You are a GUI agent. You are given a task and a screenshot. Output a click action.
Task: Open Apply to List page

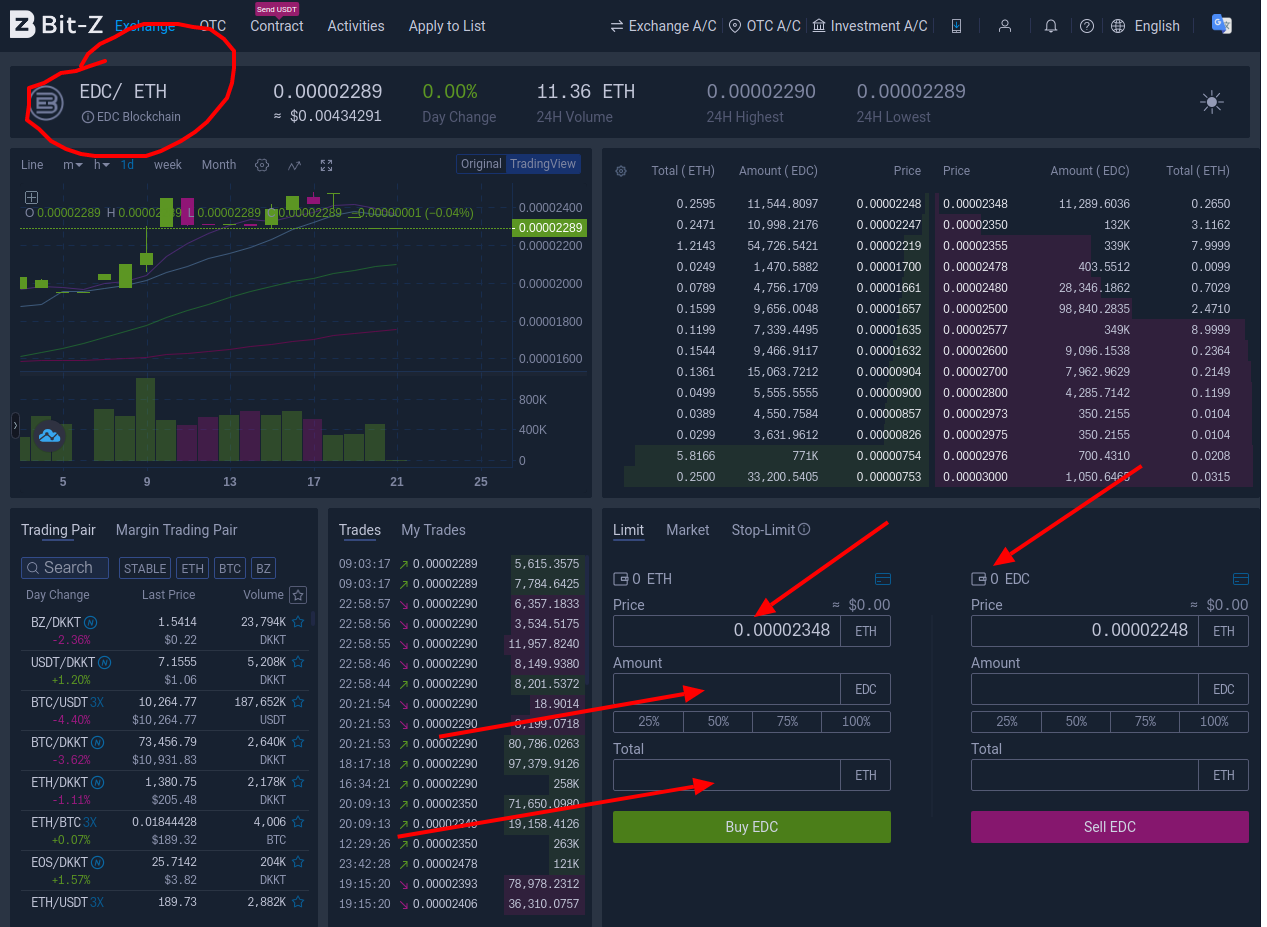point(447,26)
